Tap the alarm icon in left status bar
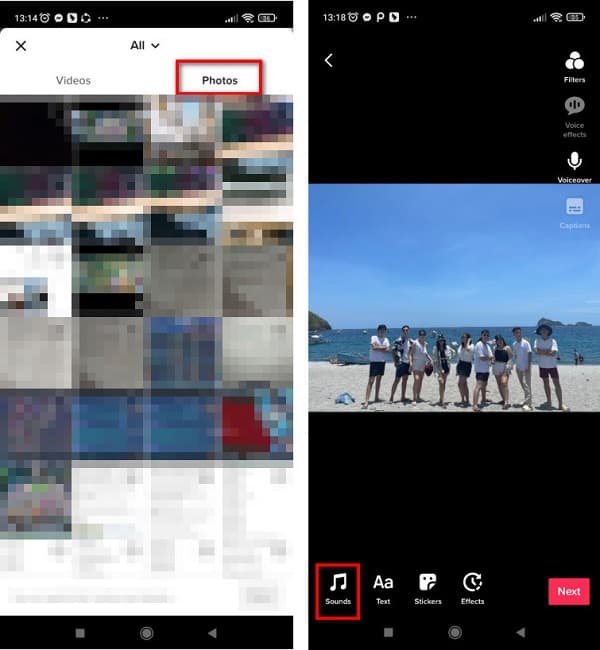The height and width of the screenshot is (650, 600). [45, 18]
